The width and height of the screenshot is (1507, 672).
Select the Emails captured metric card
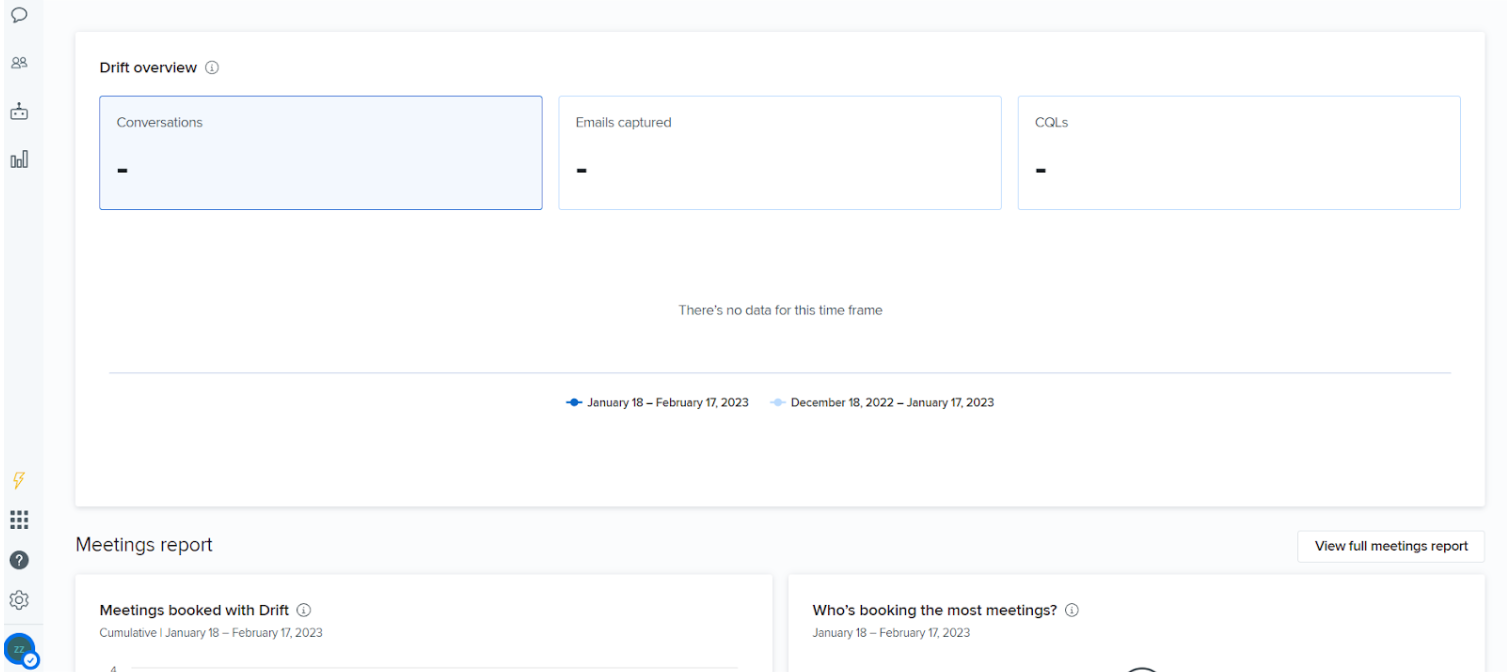[780, 153]
